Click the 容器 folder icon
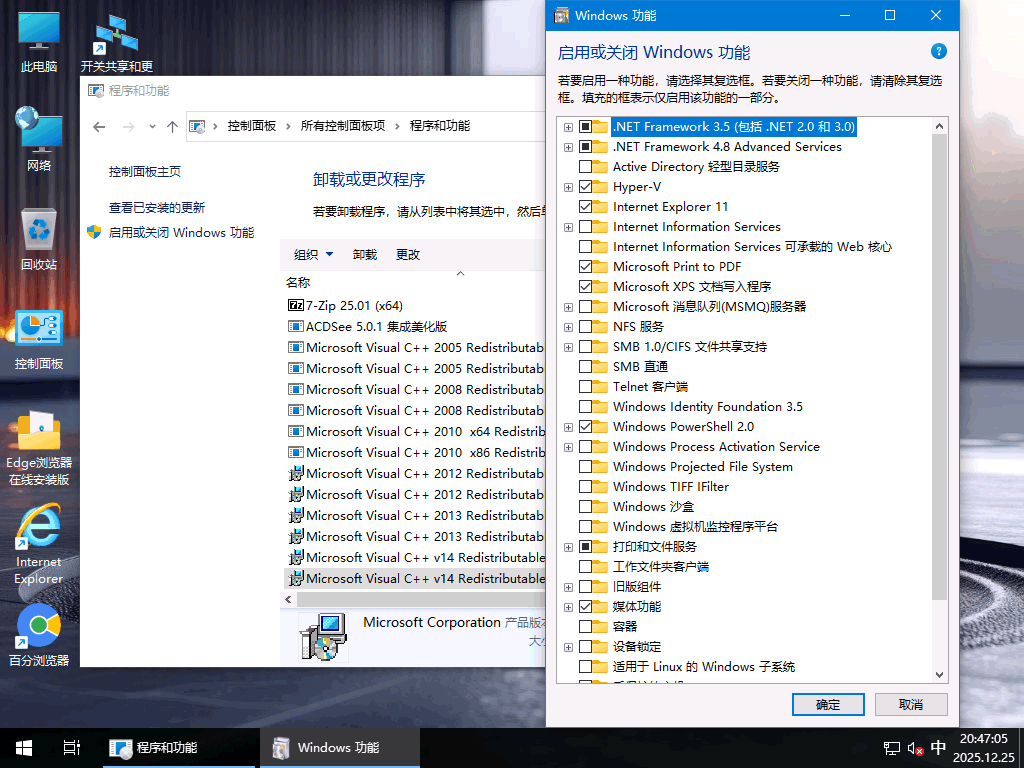The width and height of the screenshot is (1024, 768). pyautogui.click(x=600, y=627)
